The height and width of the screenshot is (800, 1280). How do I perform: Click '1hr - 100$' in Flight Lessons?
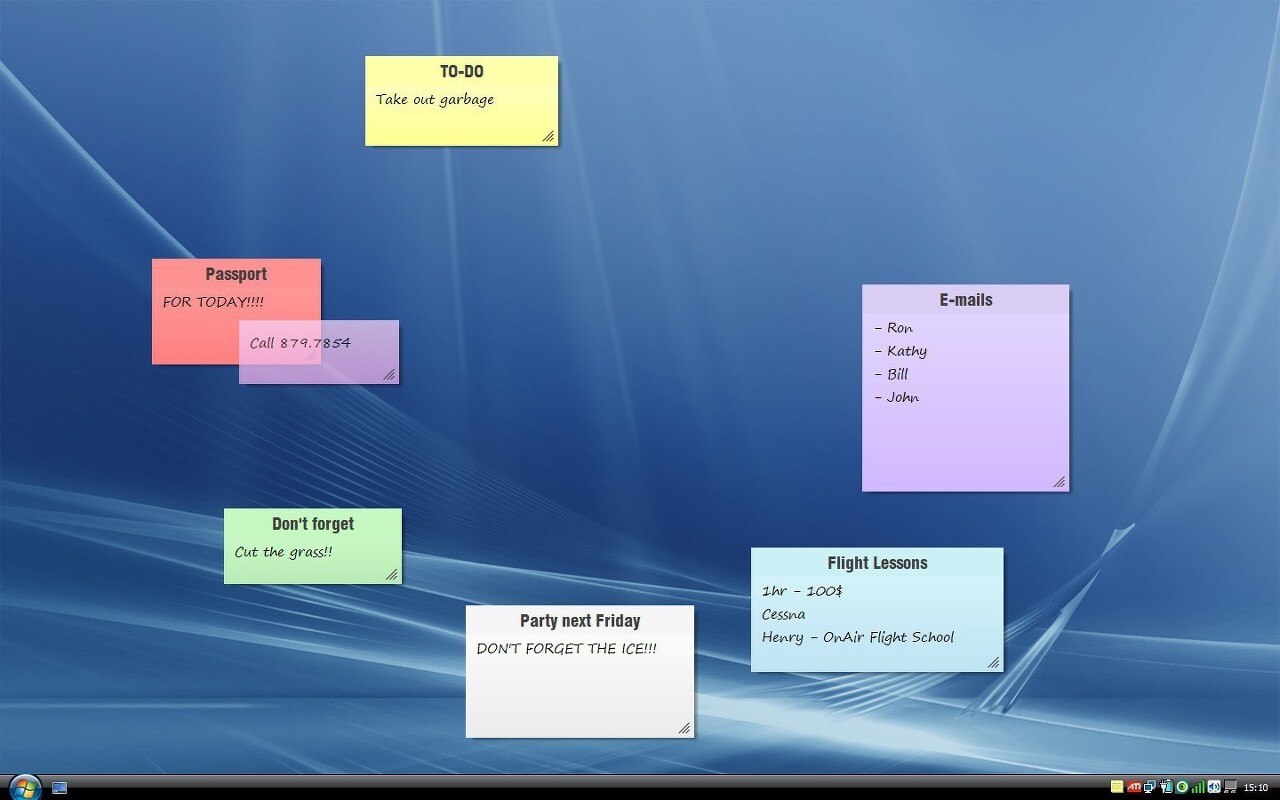point(802,590)
